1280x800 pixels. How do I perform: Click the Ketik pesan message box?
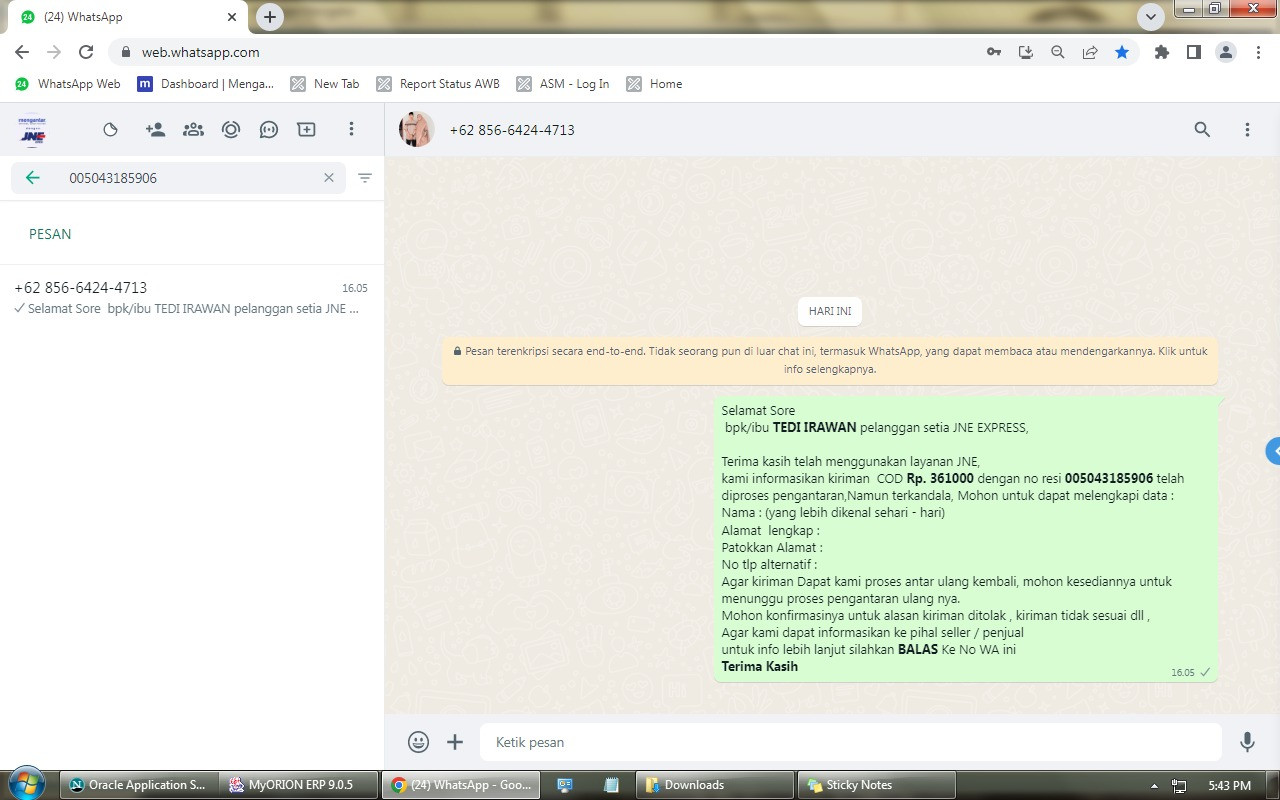click(x=851, y=742)
